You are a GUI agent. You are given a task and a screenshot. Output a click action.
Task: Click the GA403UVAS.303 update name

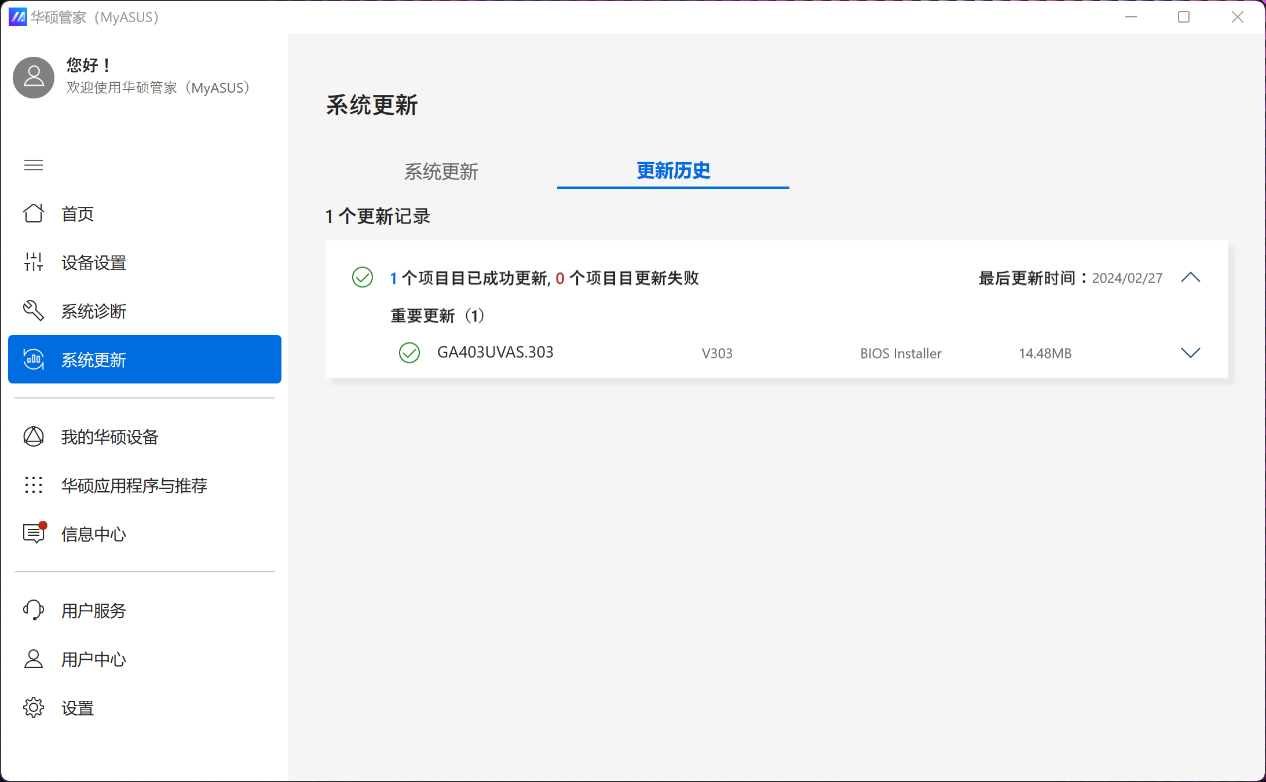coord(495,353)
